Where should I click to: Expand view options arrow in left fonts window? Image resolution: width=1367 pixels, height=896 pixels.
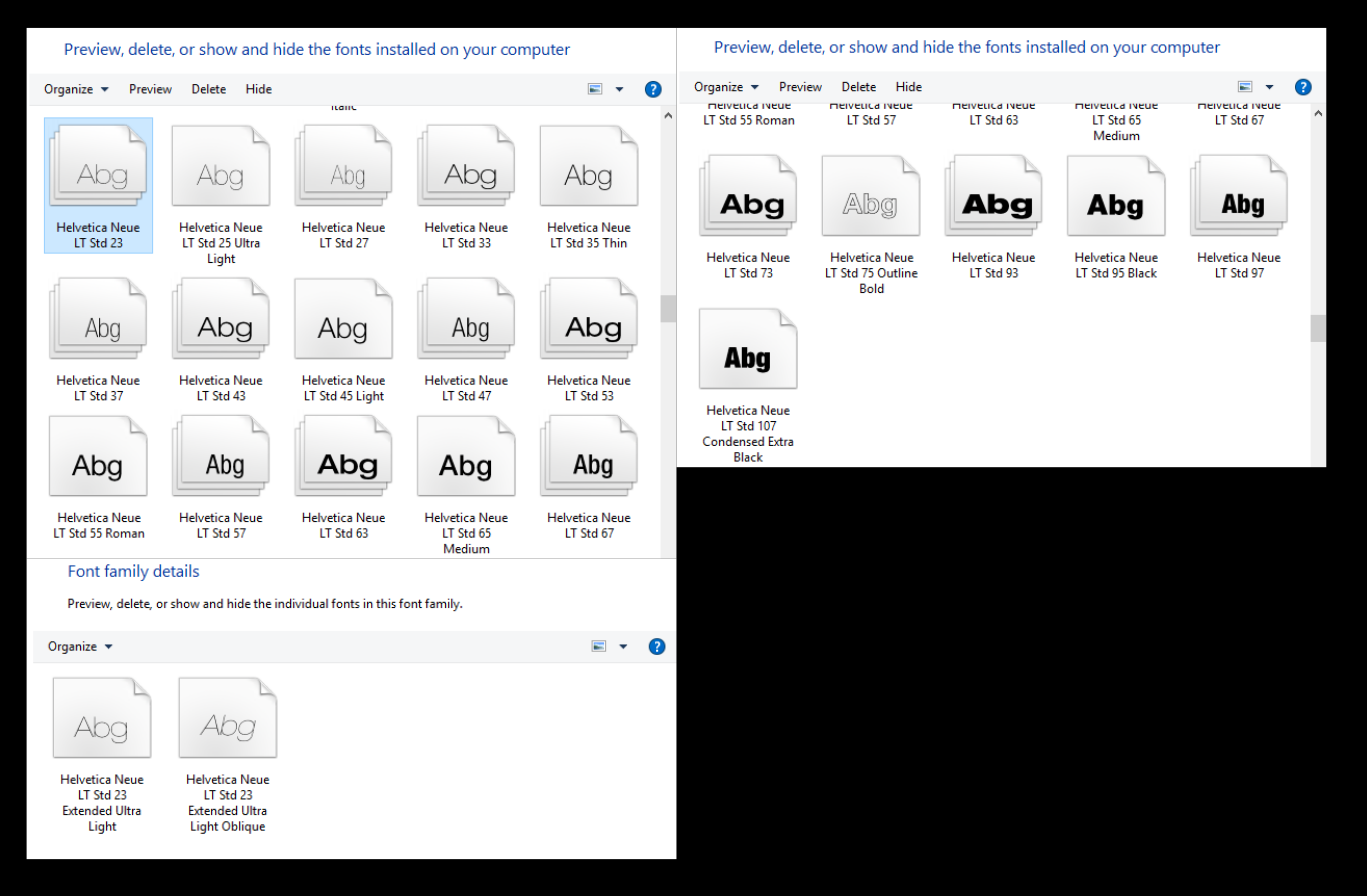[x=619, y=89]
